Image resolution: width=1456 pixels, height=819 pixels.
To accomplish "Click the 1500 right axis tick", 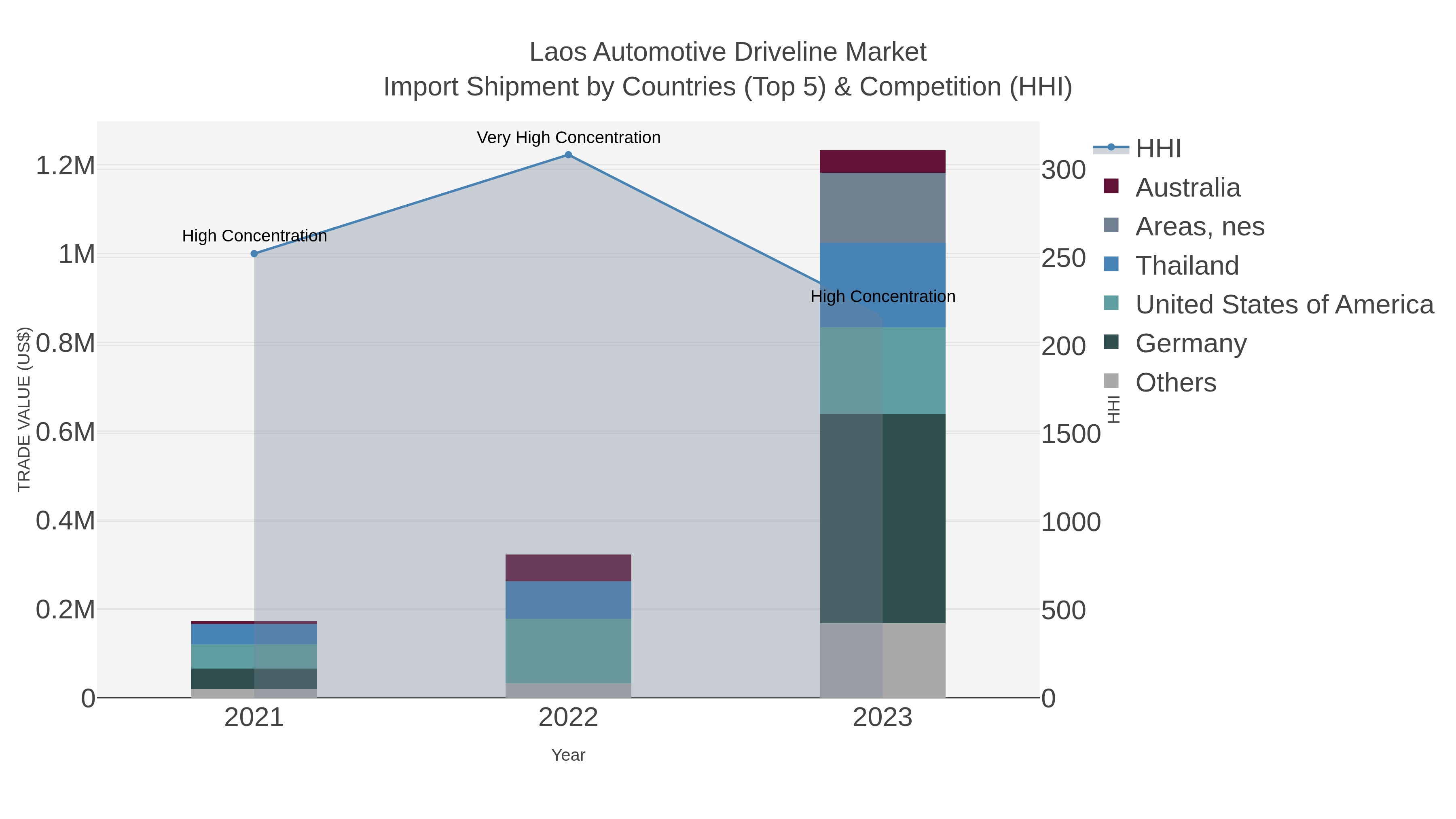I will 1071,435.
